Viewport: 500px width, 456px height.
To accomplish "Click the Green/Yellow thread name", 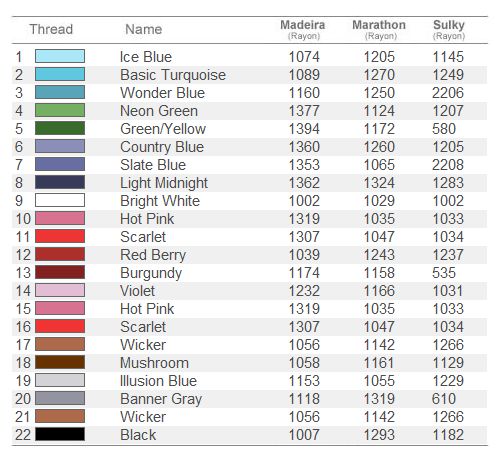I will pos(163,129).
